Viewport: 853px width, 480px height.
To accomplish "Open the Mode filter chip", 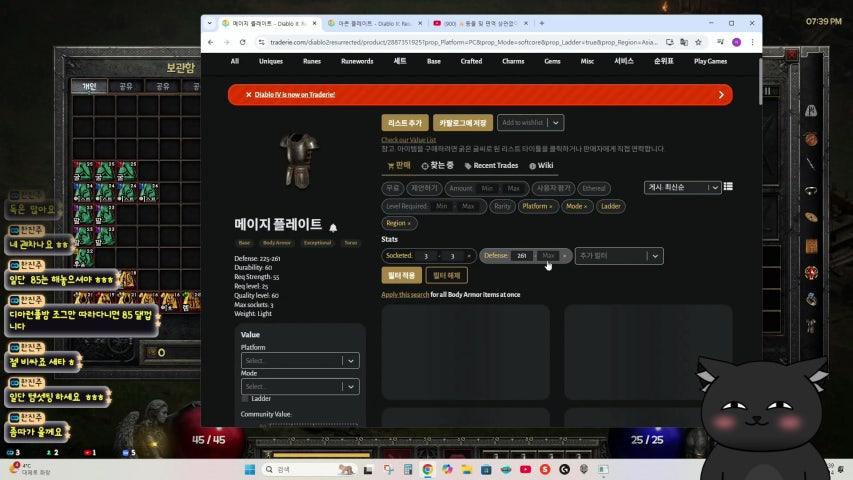I will [576, 206].
